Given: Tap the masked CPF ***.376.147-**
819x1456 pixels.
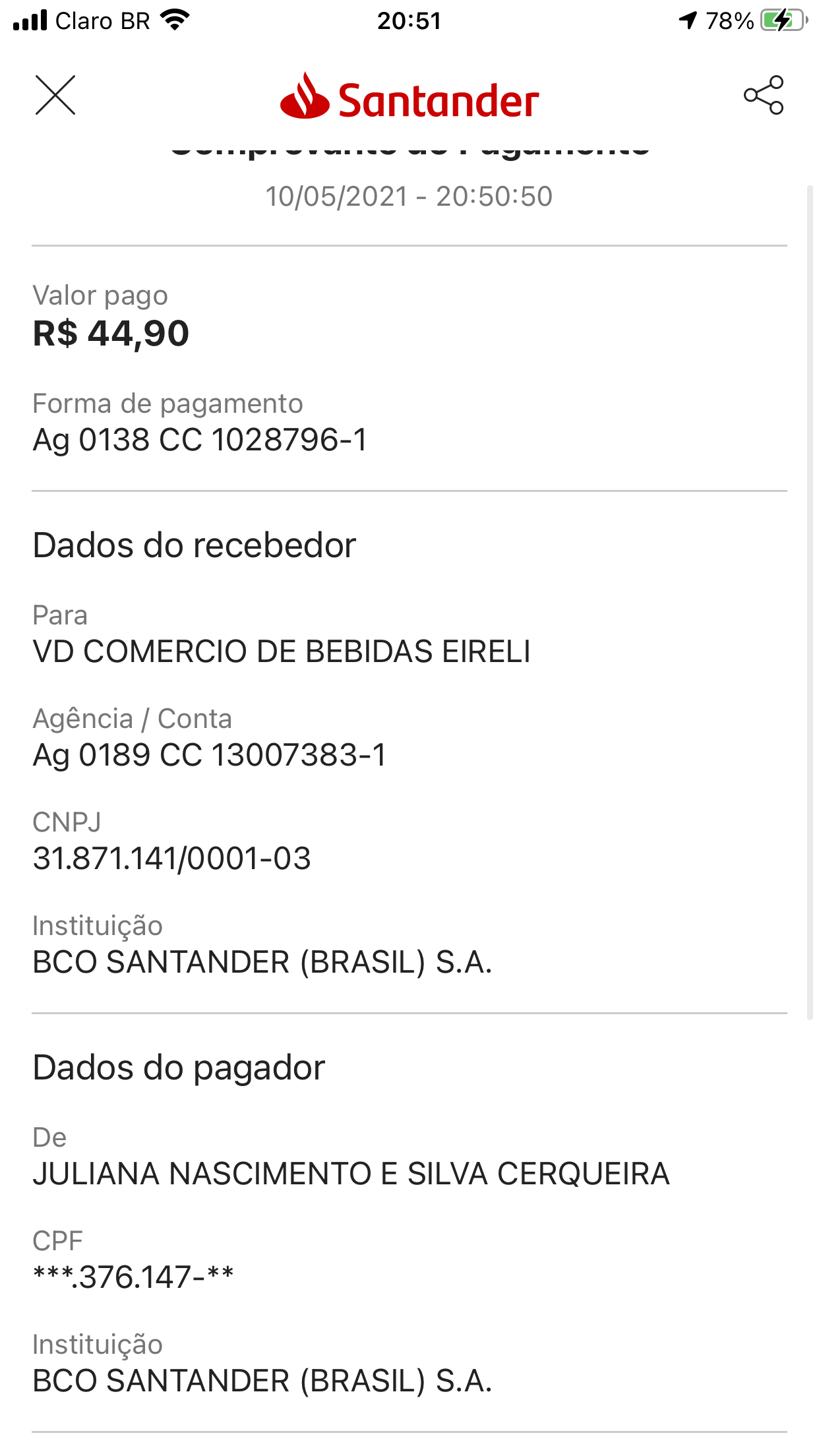Looking at the screenshot, I should pyautogui.click(x=133, y=1277).
